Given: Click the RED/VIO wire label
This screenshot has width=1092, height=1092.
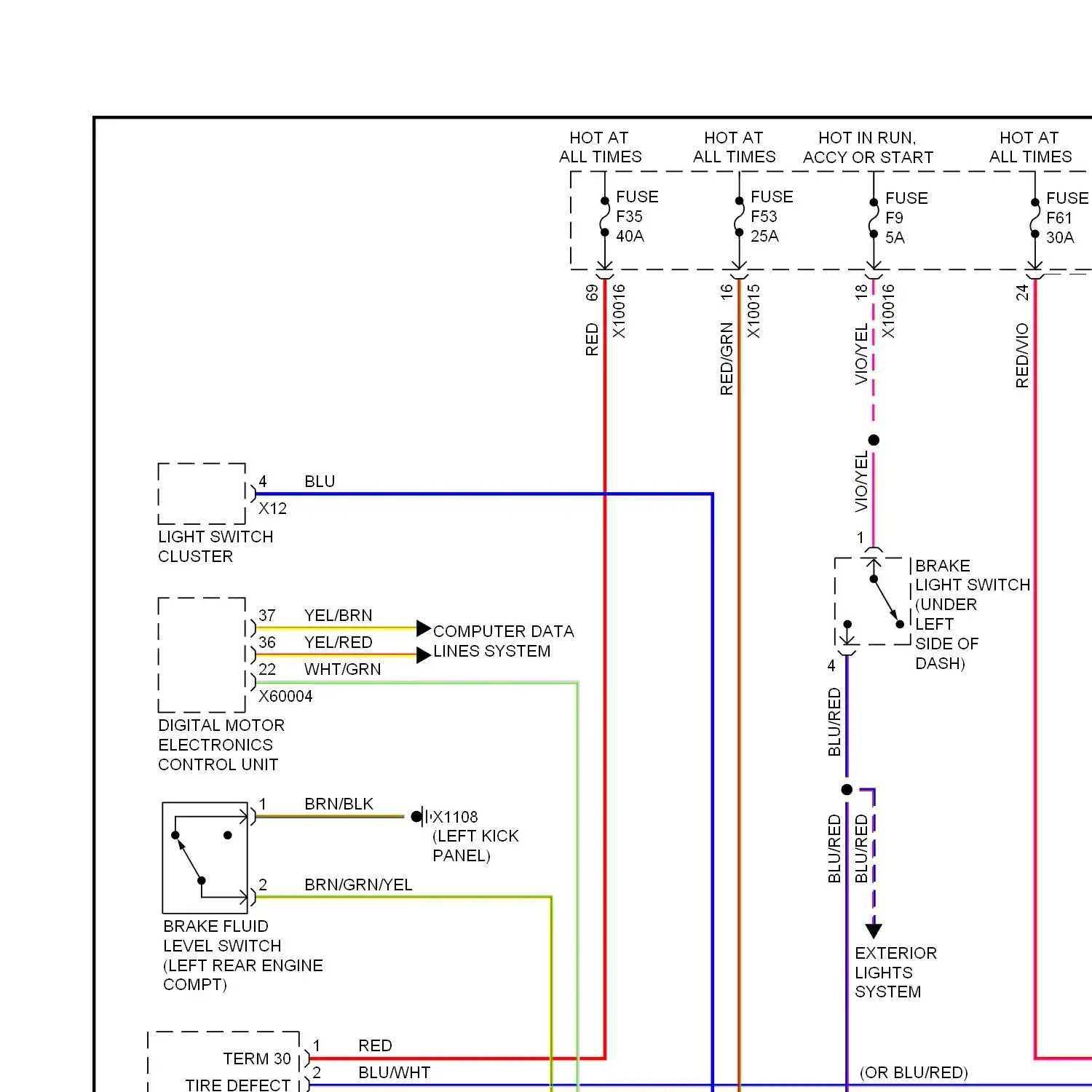Looking at the screenshot, I should (x=1022, y=355).
